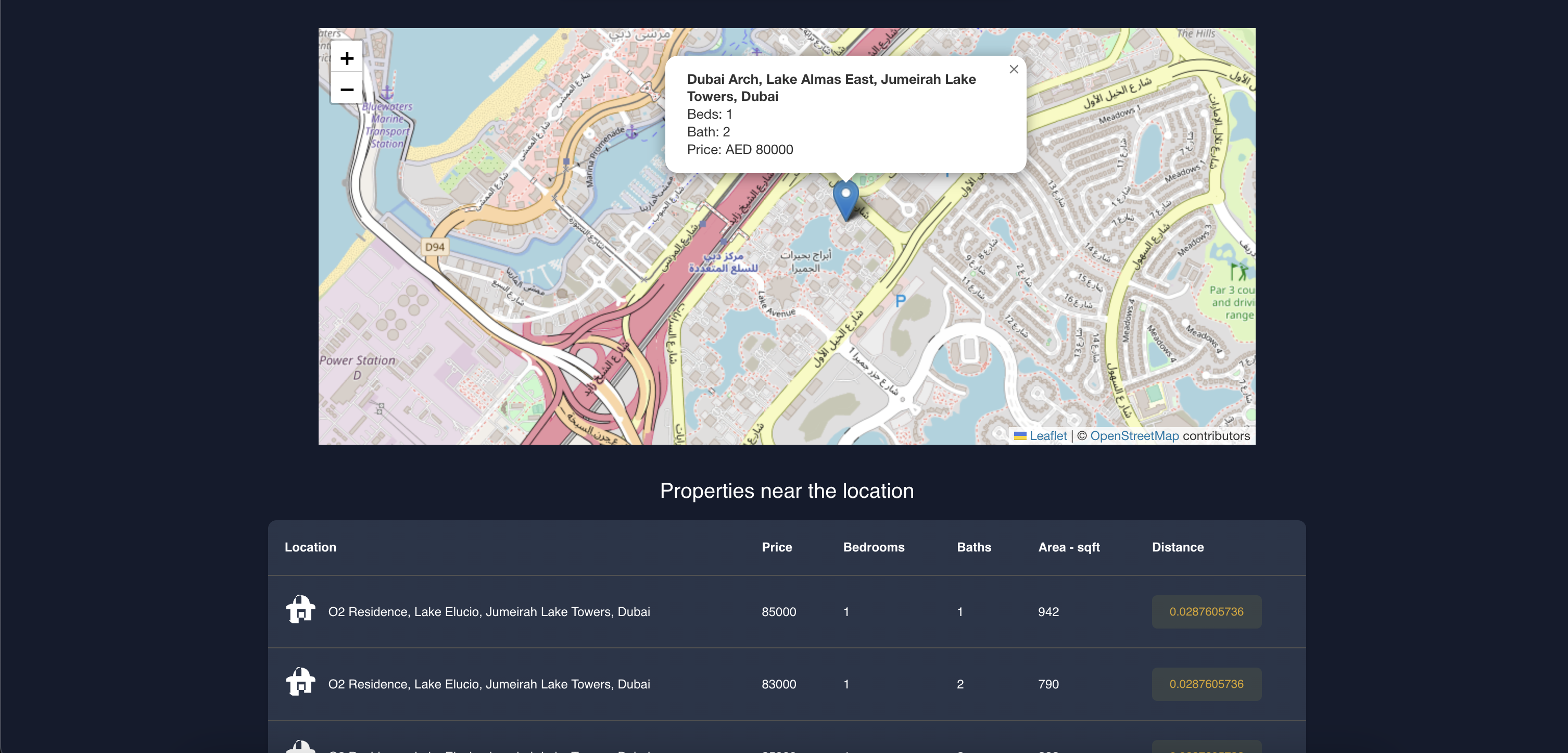Click Bluewaters Marine Transport Station label
This screenshot has height=753, width=1568.
[387, 125]
